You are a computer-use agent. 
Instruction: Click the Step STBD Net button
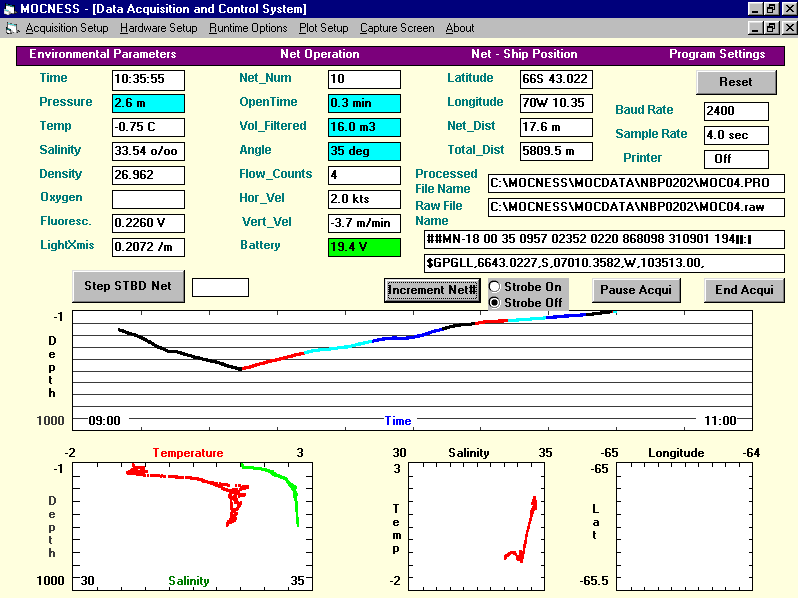click(x=127, y=286)
